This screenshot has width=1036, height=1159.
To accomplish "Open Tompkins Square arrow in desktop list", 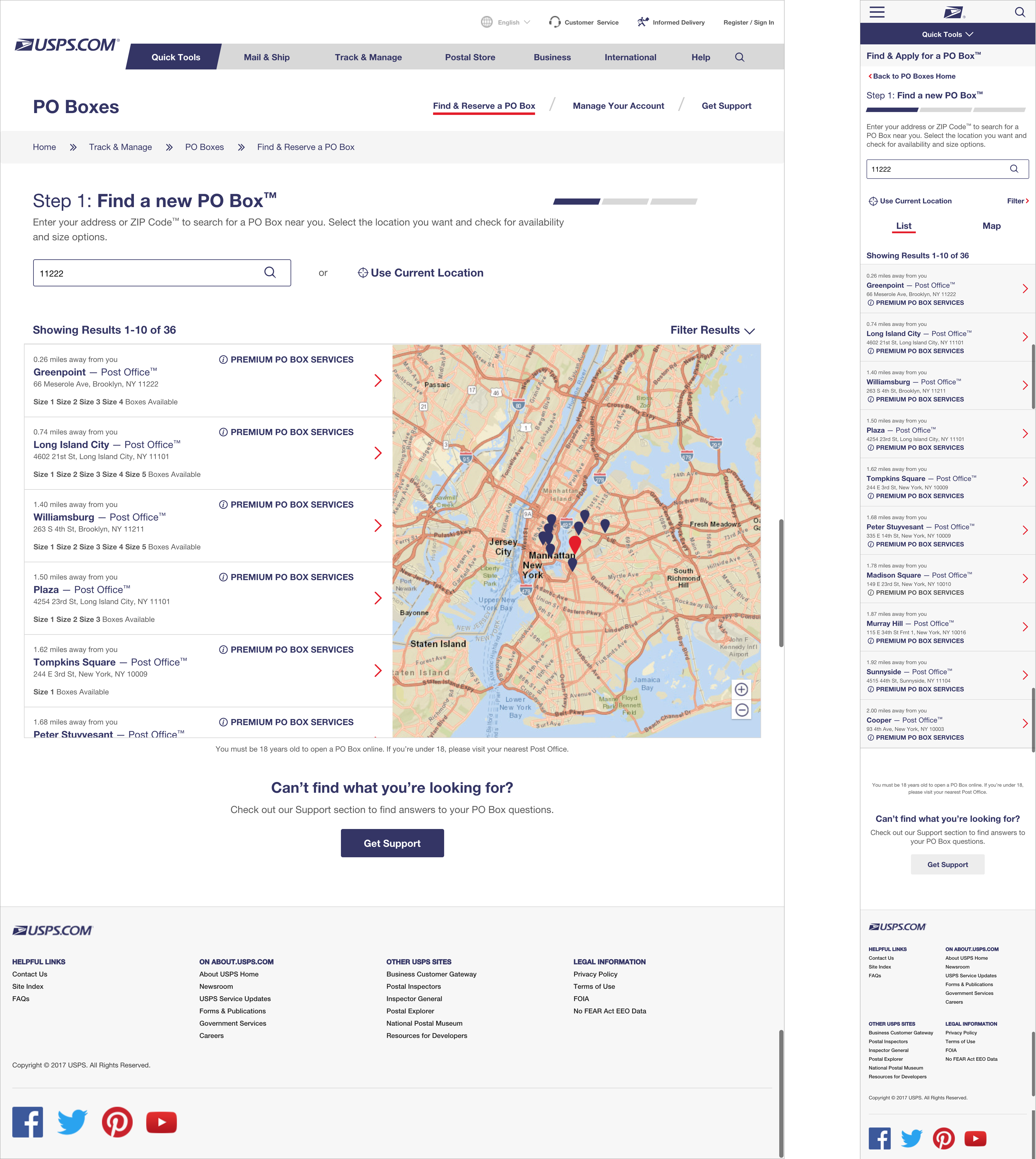I will click(378, 670).
